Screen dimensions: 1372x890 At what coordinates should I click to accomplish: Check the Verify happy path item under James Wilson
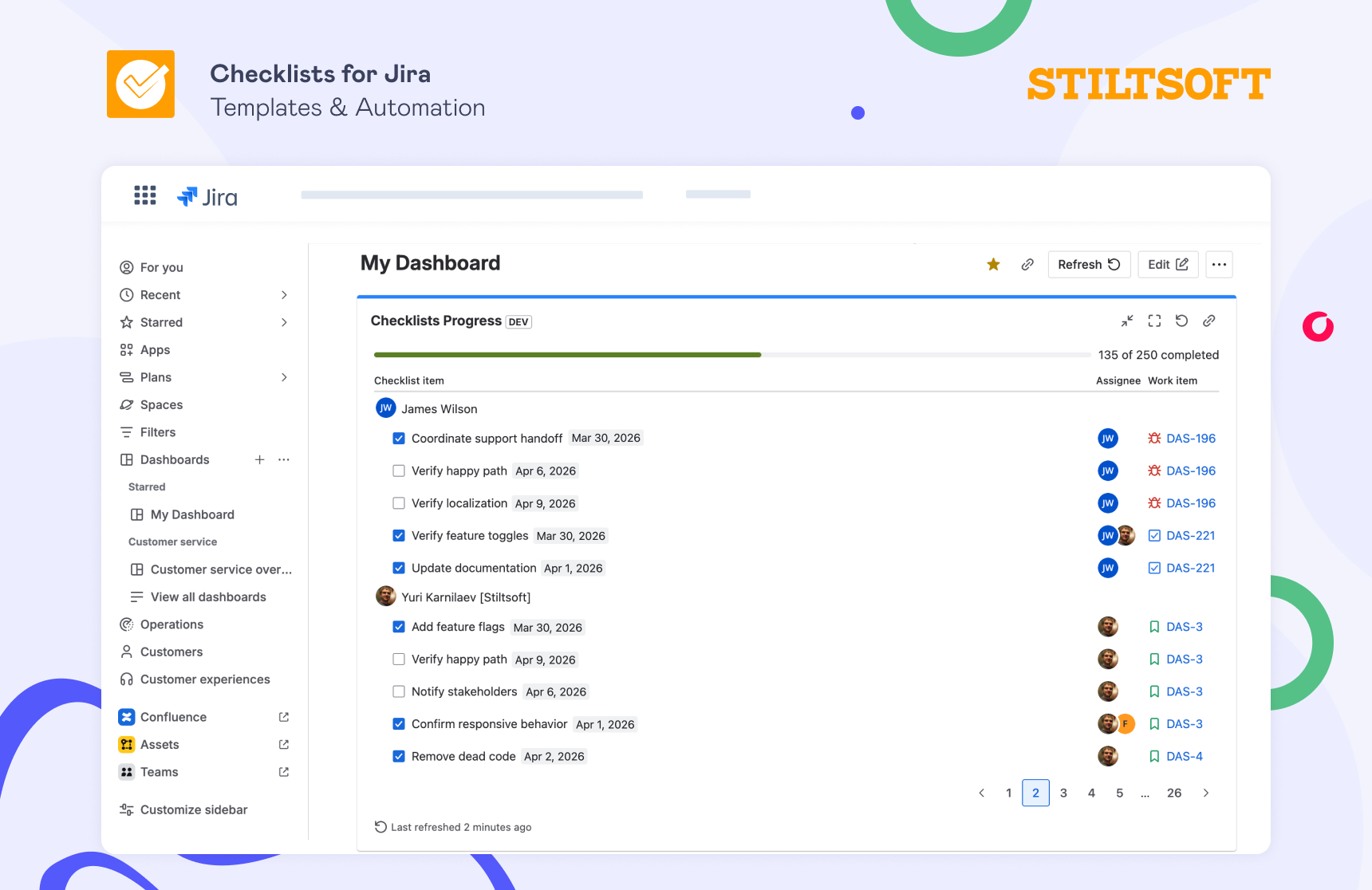399,471
